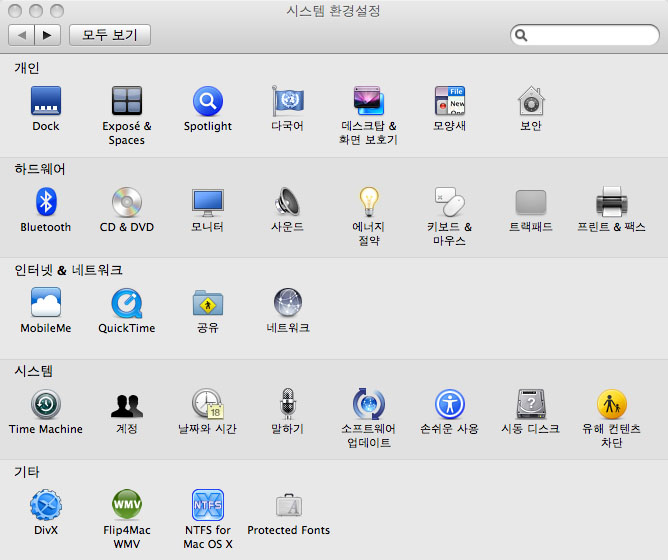Open the Spotlight preferences icon

[x=207, y=101]
